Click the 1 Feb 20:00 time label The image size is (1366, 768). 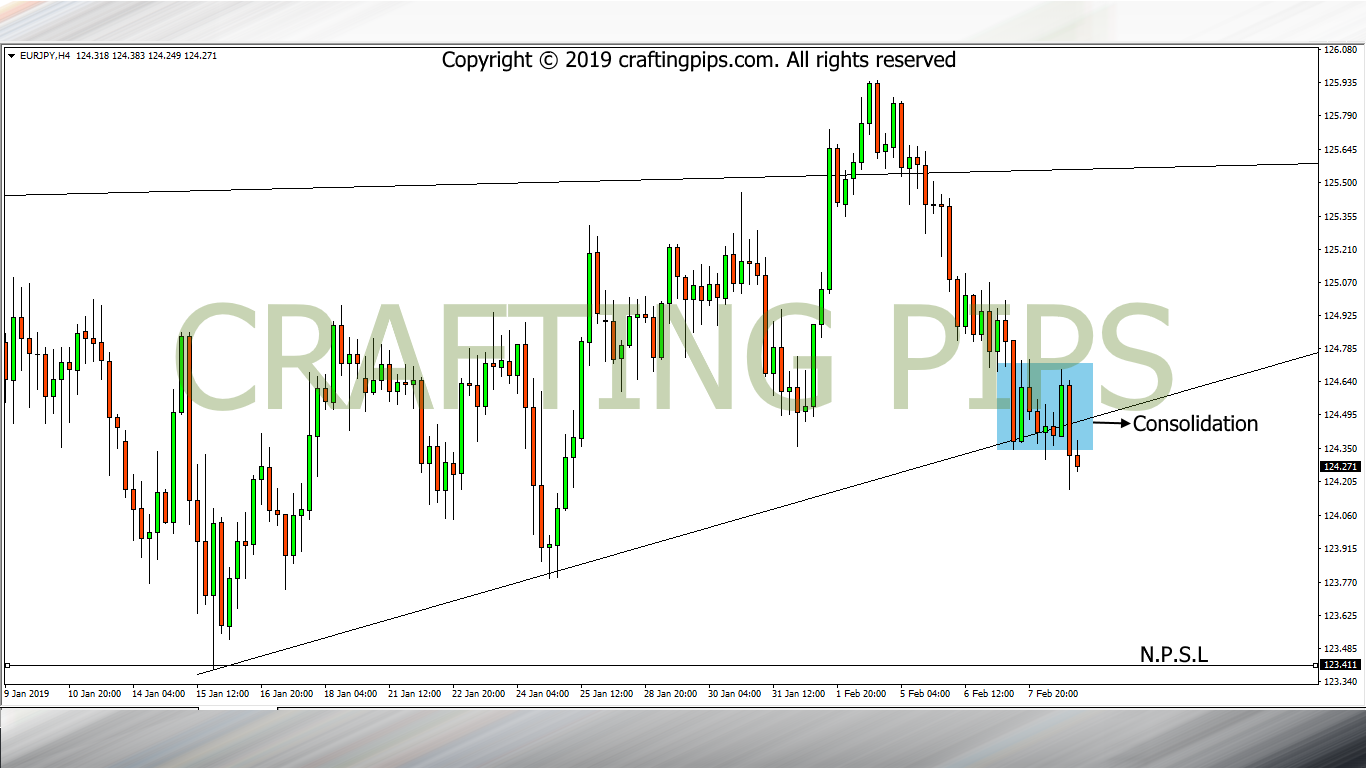860,693
